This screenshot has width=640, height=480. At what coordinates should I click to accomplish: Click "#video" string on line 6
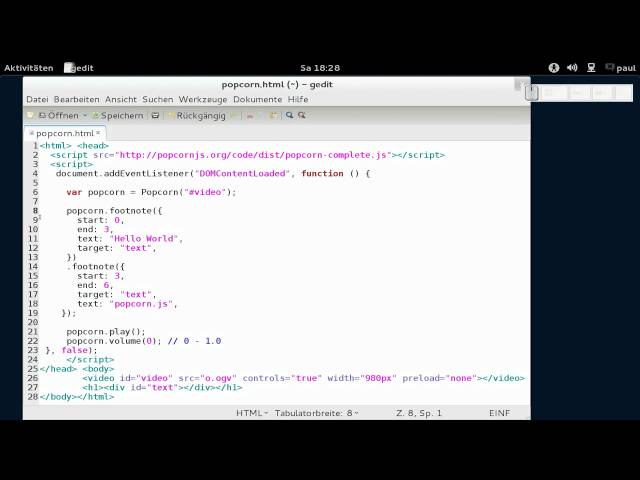(205, 192)
